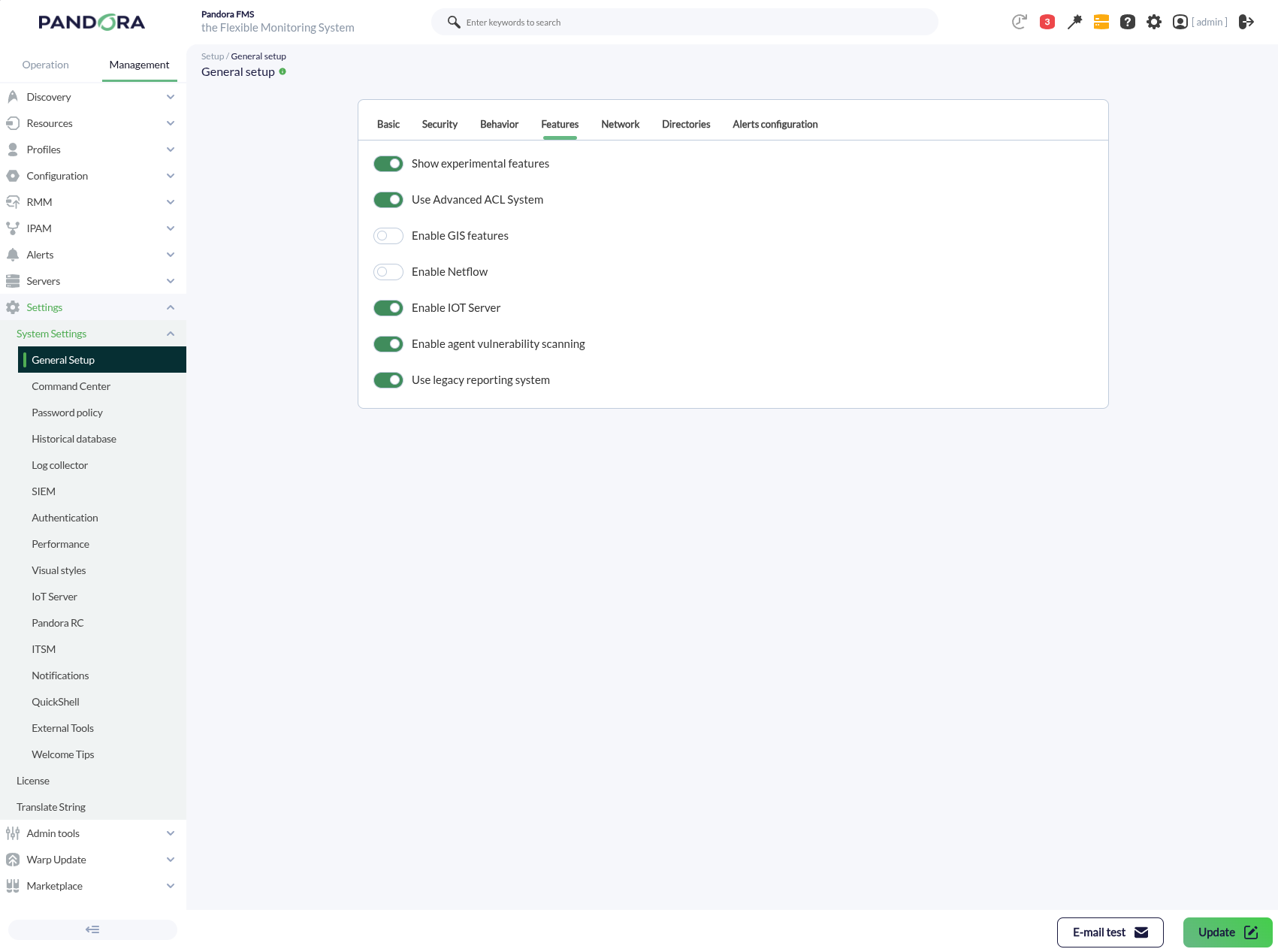The width and height of the screenshot is (1278, 952).
Task: Click the IPAM sidebar icon
Action: click(x=13, y=228)
